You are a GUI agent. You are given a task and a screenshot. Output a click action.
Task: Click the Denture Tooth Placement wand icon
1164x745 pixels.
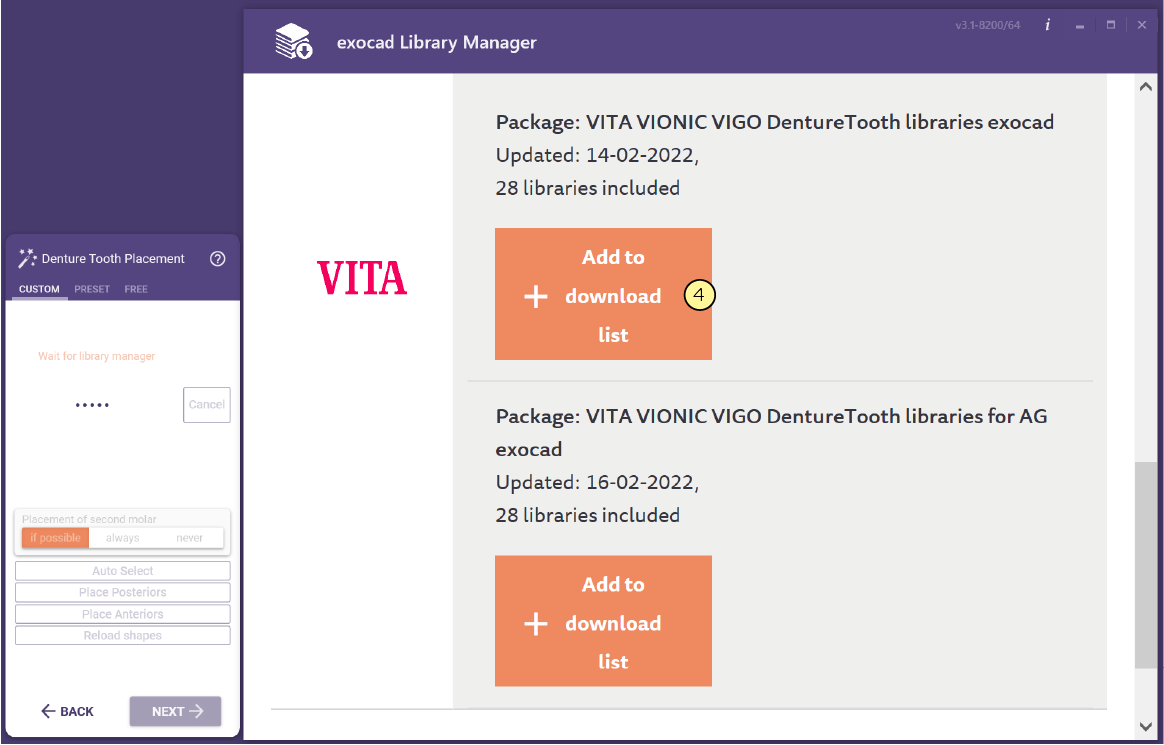coord(27,258)
